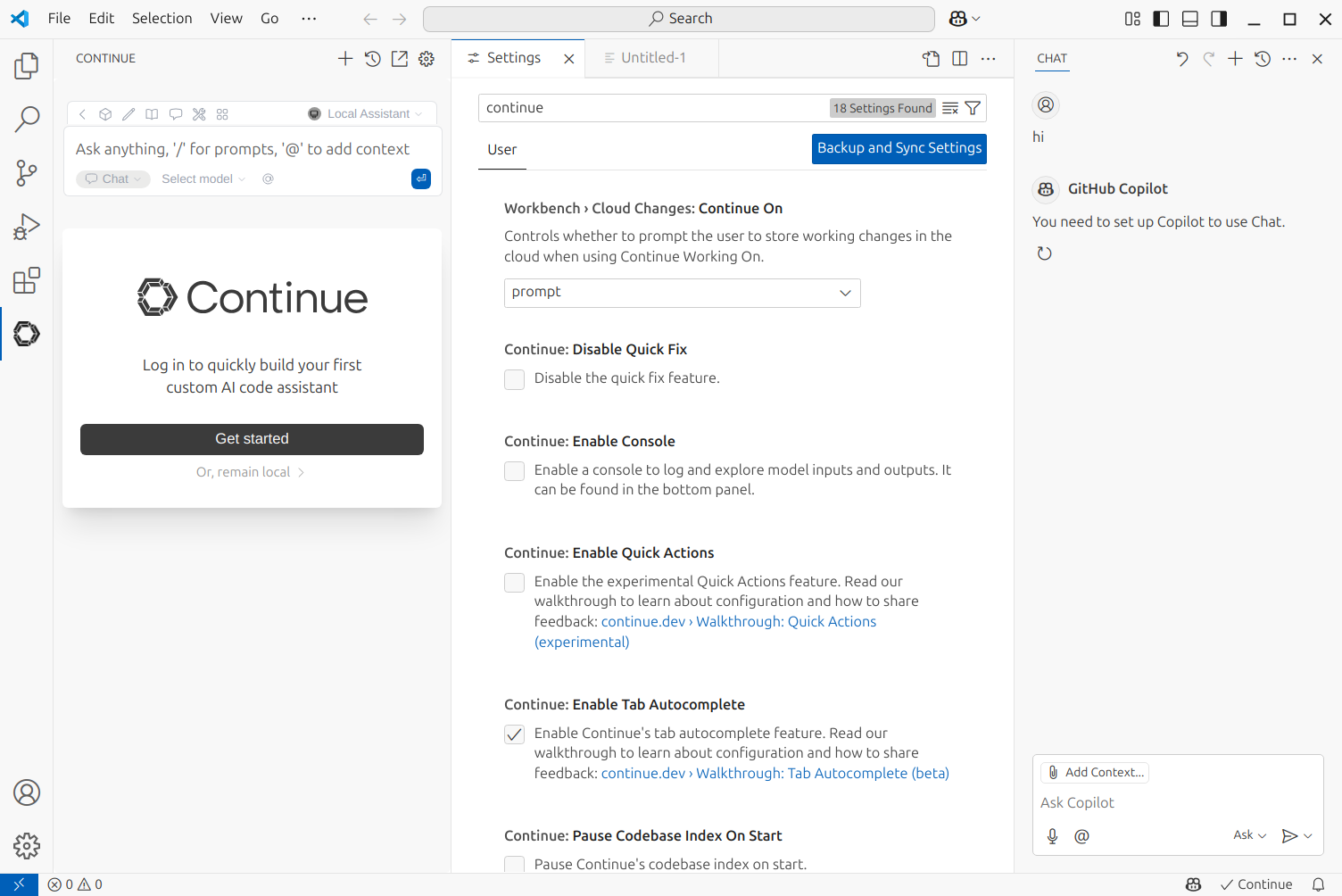Enable the Continue console checkbox
Image resolution: width=1342 pixels, height=896 pixels.
(x=515, y=471)
